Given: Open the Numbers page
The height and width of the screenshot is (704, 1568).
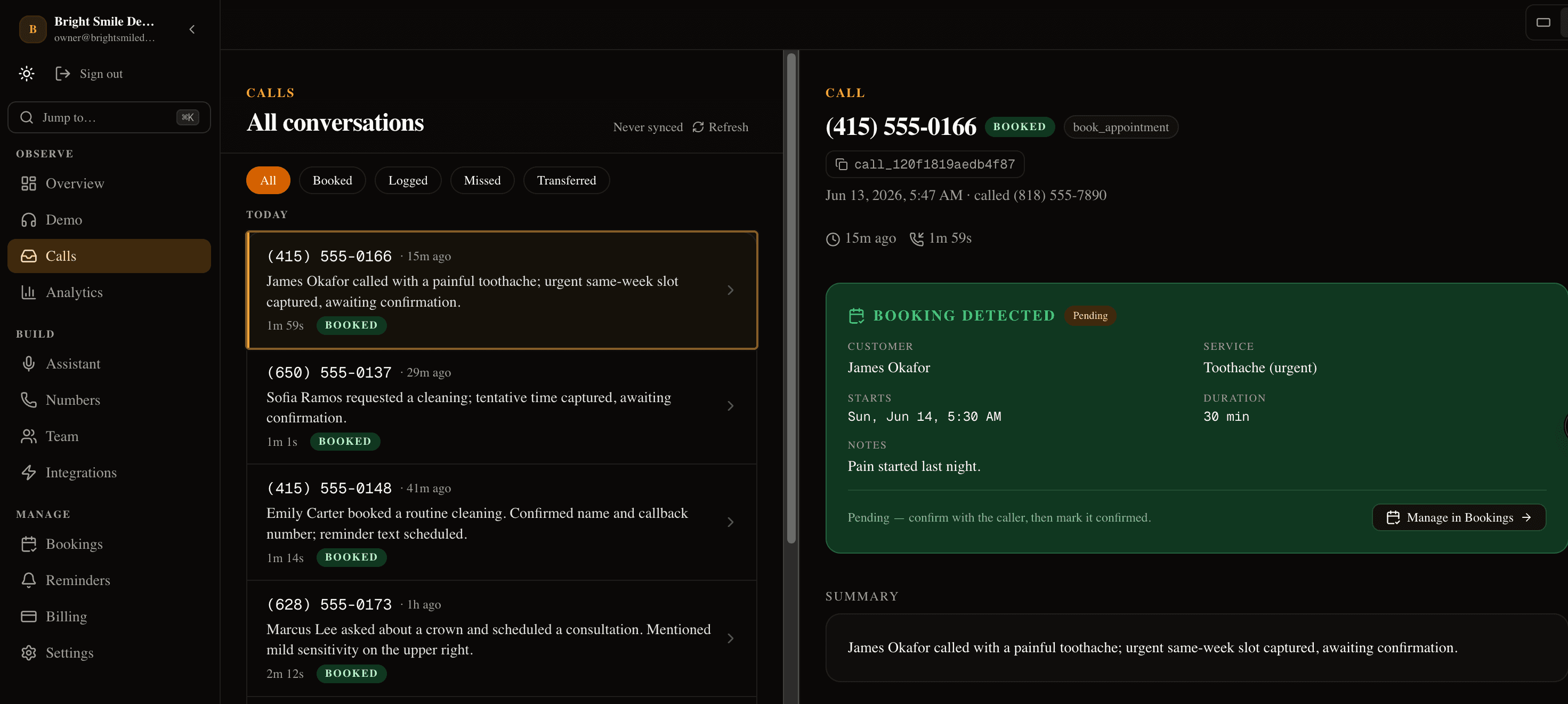Looking at the screenshot, I should [x=109, y=400].
